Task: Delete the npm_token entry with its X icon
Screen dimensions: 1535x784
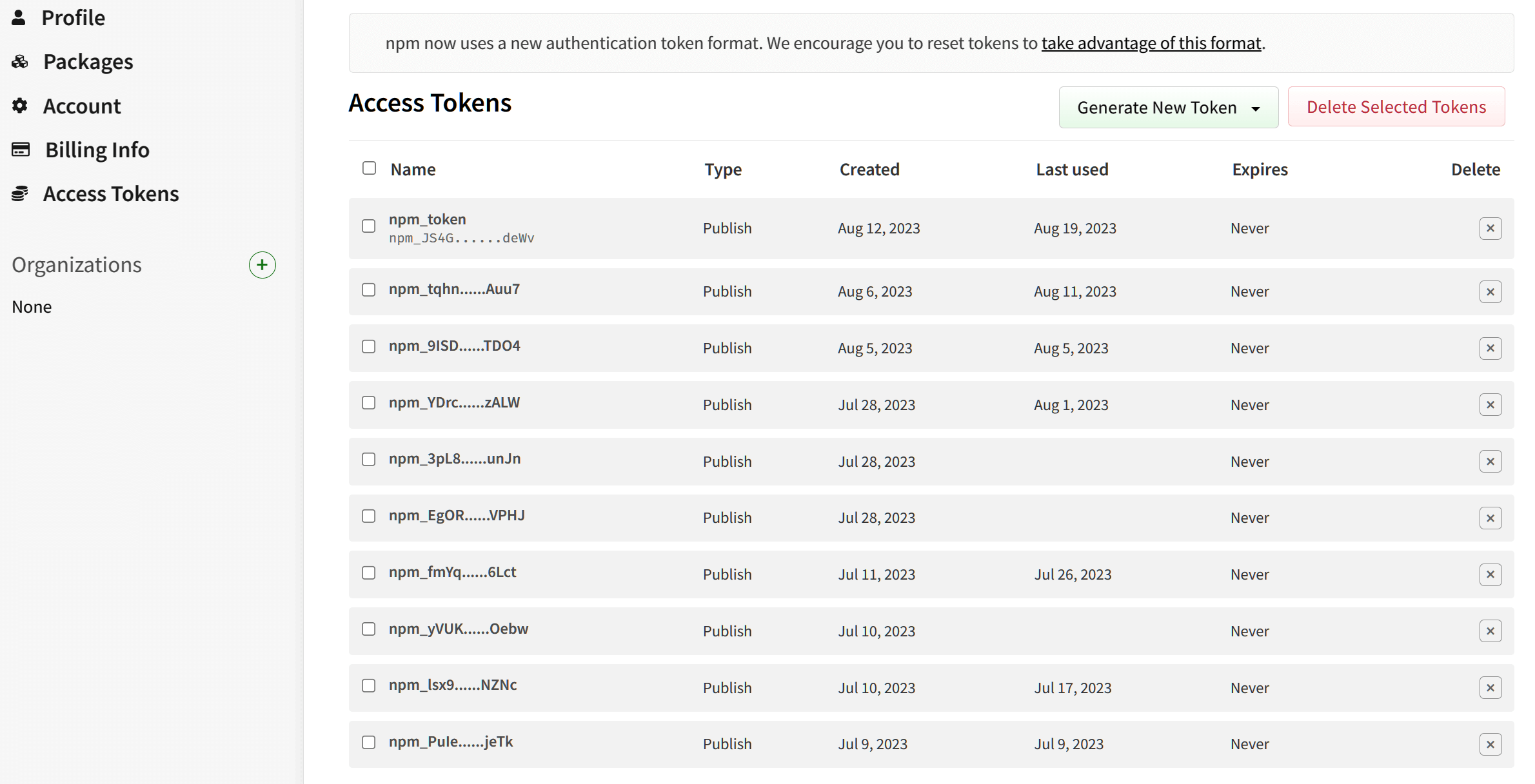Action: click(x=1490, y=228)
